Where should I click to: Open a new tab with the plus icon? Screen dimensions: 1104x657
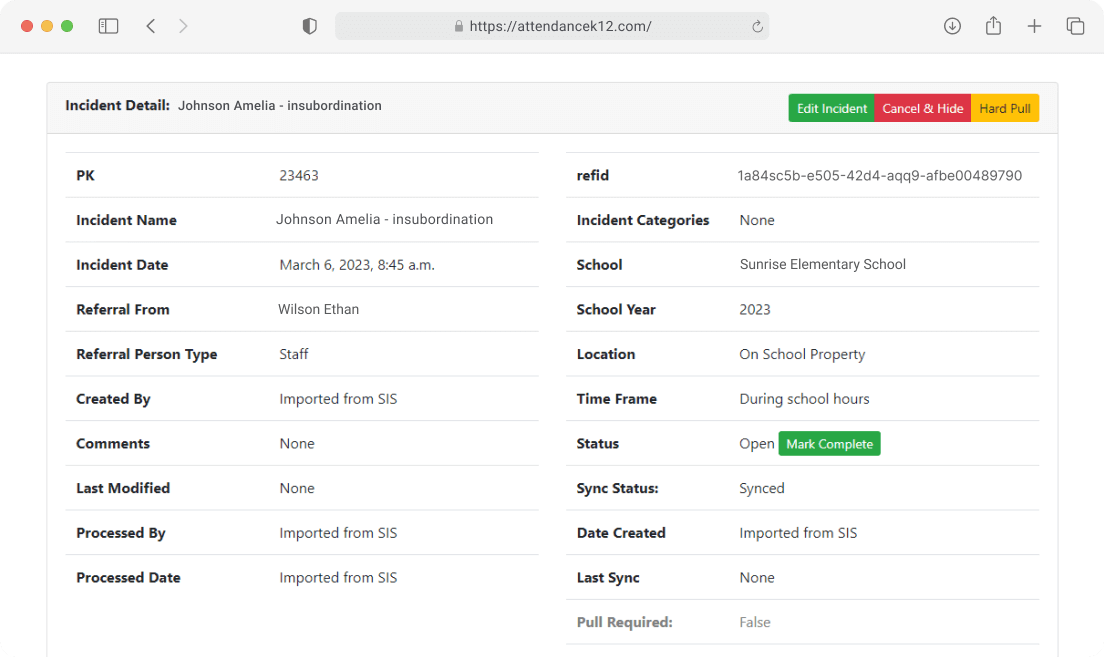1034,26
